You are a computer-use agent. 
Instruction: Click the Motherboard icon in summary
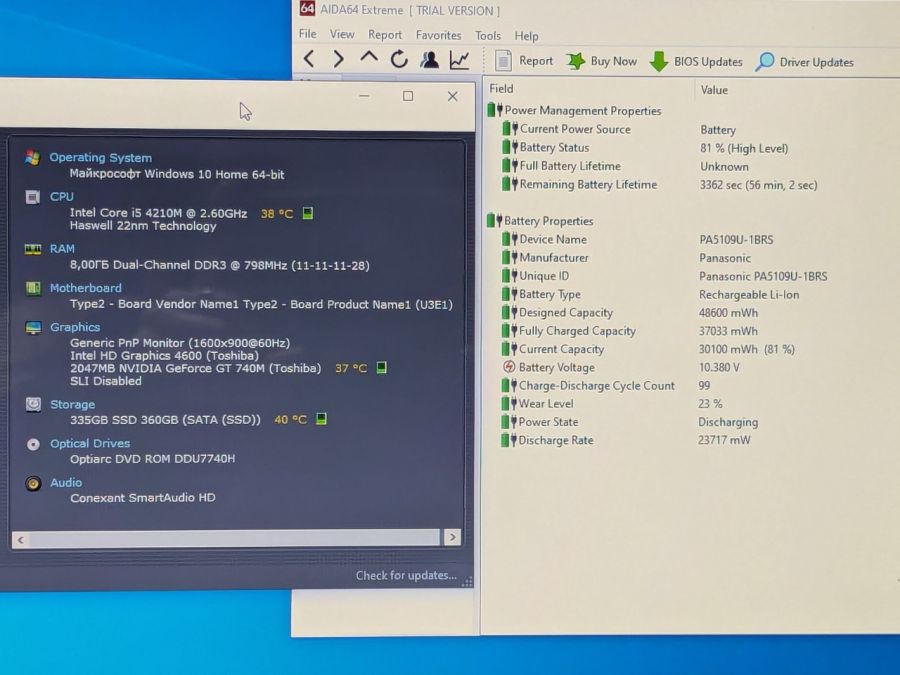point(33,288)
